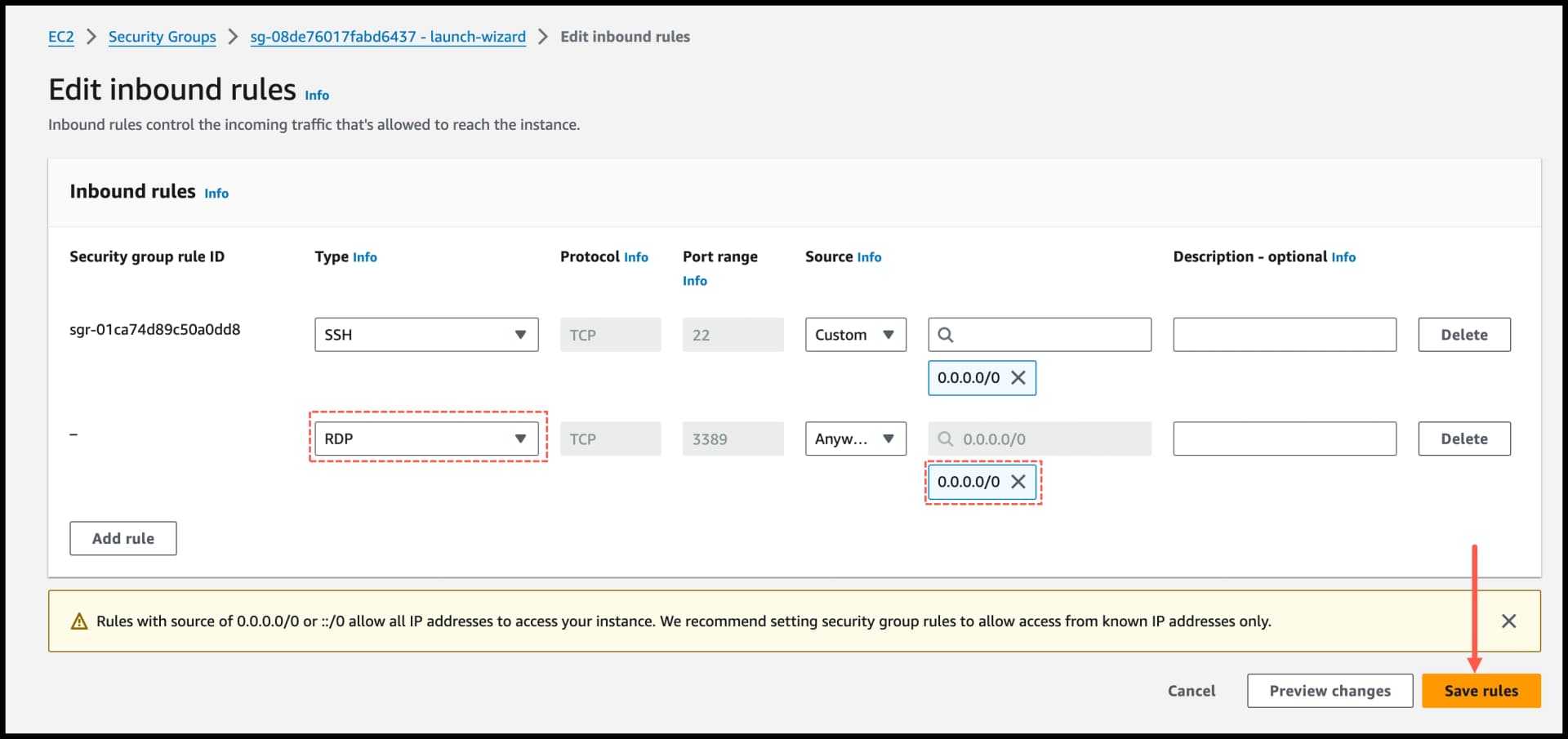Delete the RDP inbound rule

tap(1464, 439)
